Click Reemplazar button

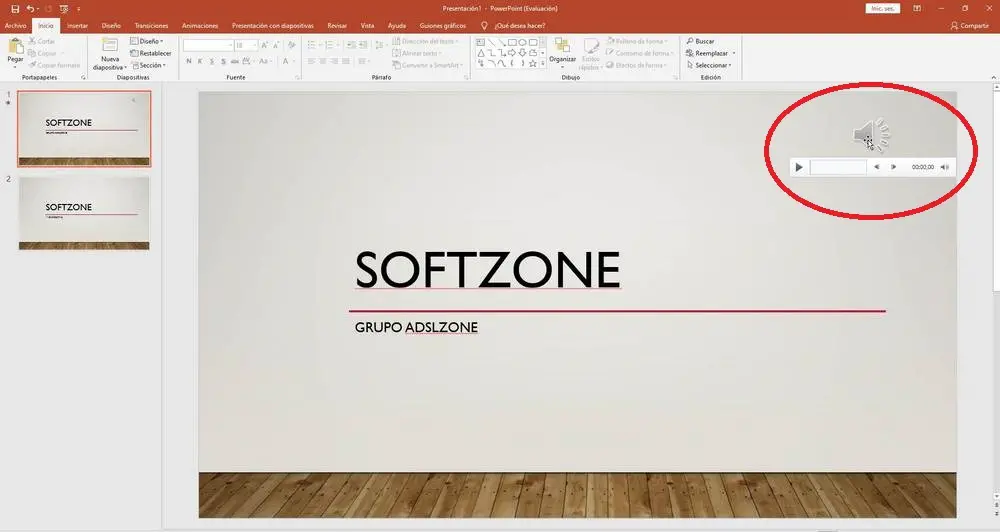coord(707,53)
